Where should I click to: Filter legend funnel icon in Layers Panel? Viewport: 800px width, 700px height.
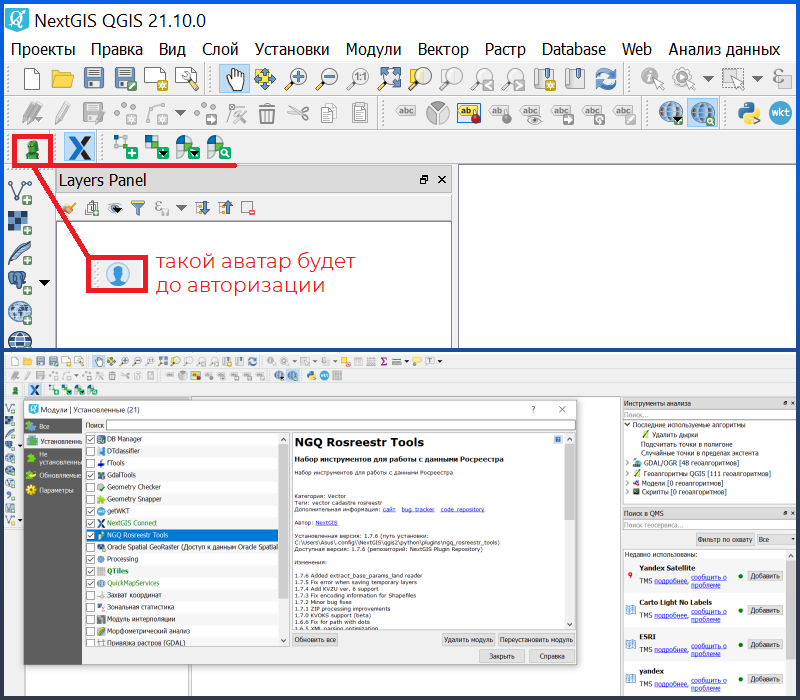click(138, 208)
